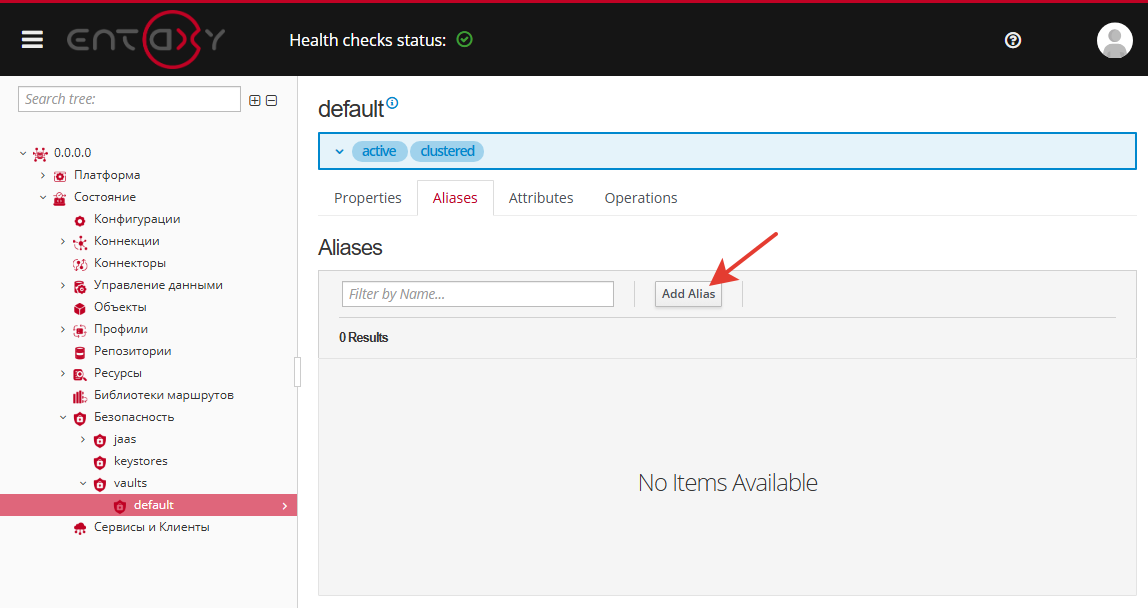Collapse the vaults tree node
The width and height of the screenshot is (1148, 608).
pos(84,483)
